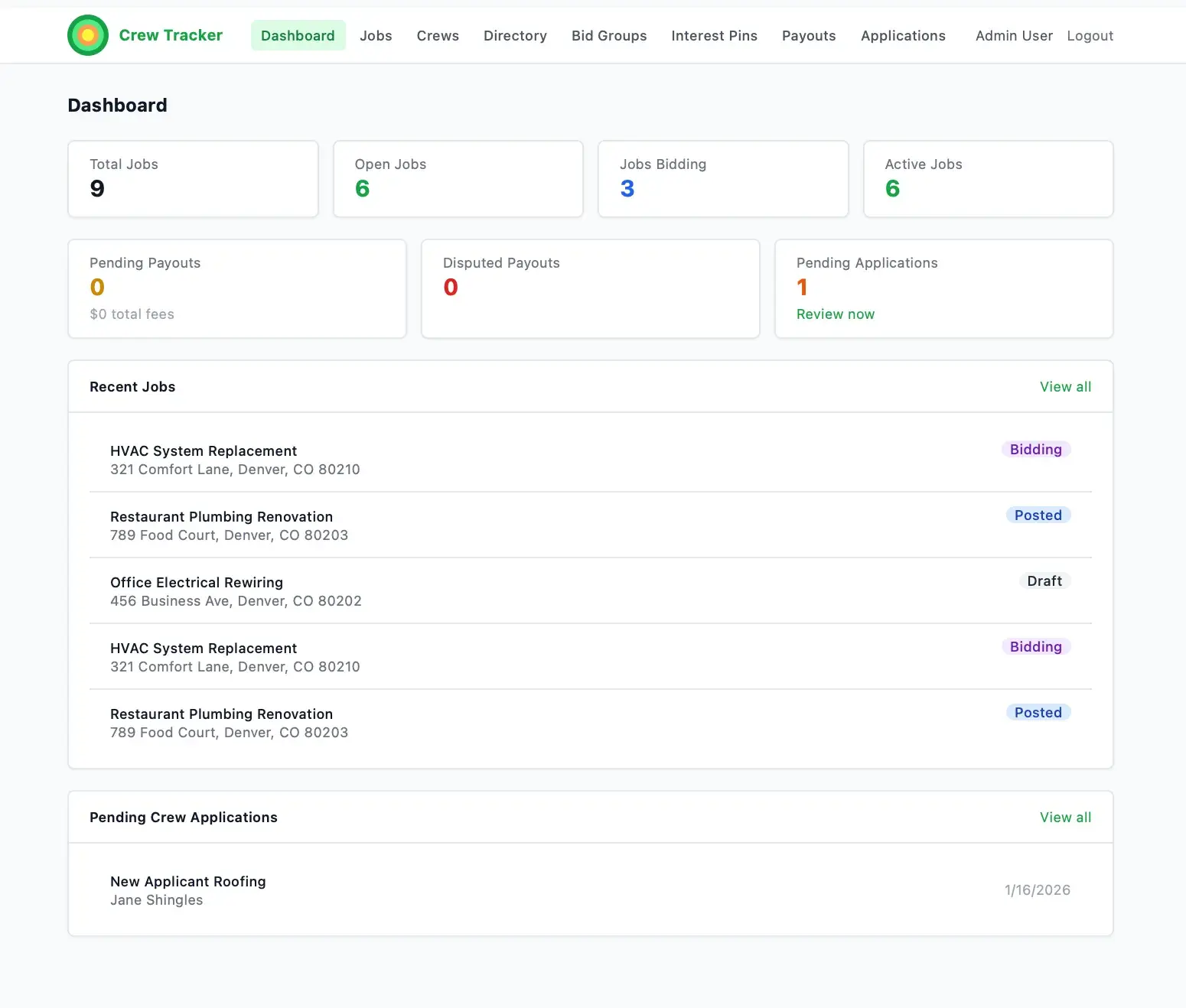
Task: Click the Active Jobs card
Action: pyautogui.click(x=989, y=179)
